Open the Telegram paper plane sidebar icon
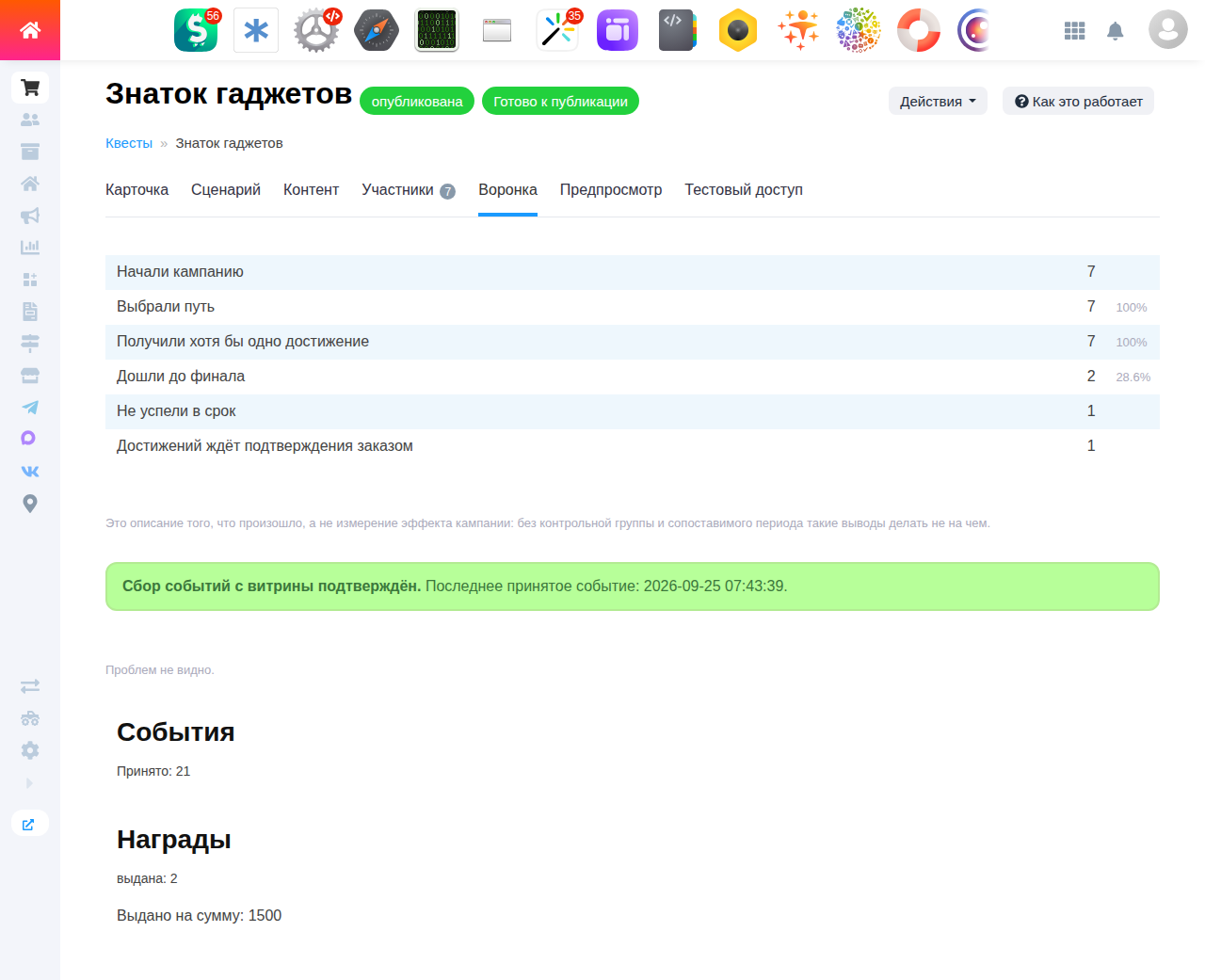 pyautogui.click(x=30, y=408)
